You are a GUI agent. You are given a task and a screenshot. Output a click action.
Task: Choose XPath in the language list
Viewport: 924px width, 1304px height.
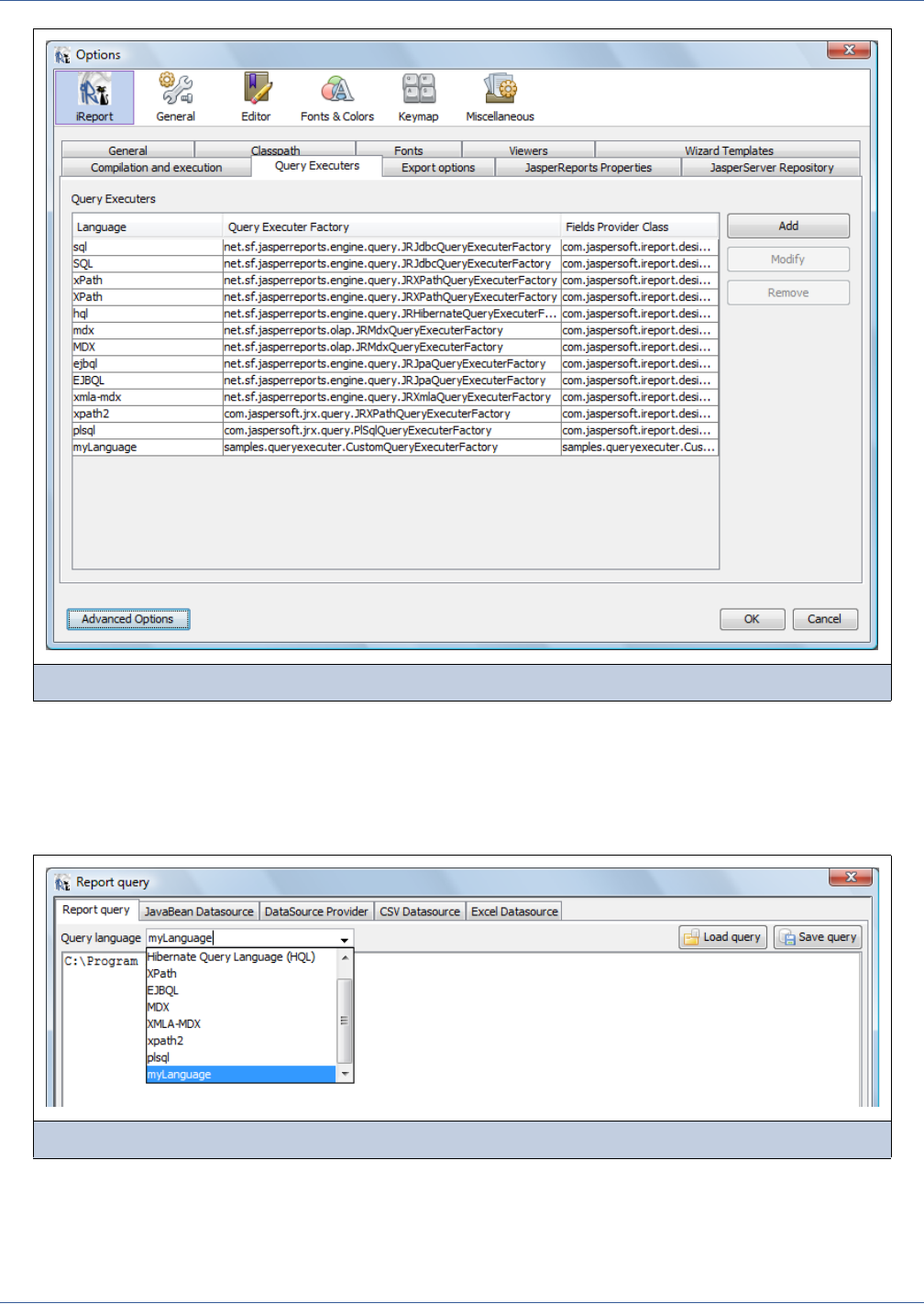pos(241,974)
